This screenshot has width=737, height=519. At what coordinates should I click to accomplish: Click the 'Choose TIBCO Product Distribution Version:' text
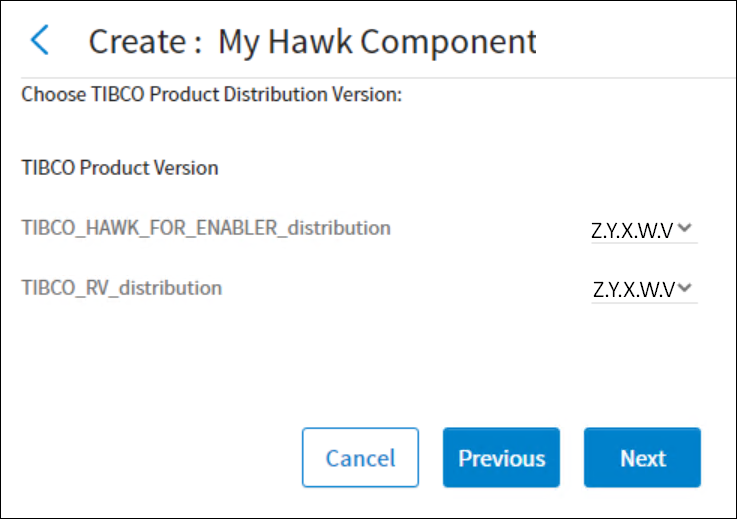211,96
